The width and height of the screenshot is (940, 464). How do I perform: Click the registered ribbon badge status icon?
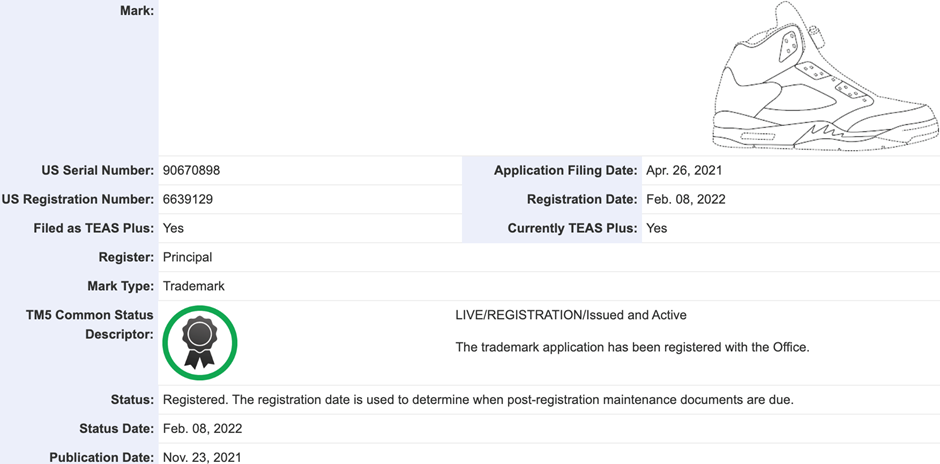click(x=200, y=342)
